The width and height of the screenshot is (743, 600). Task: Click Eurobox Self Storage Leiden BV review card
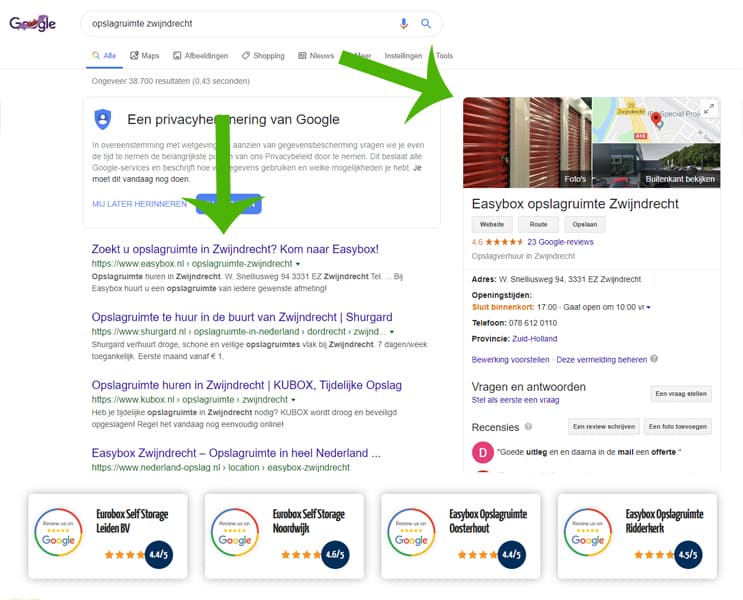pos(108,536)
